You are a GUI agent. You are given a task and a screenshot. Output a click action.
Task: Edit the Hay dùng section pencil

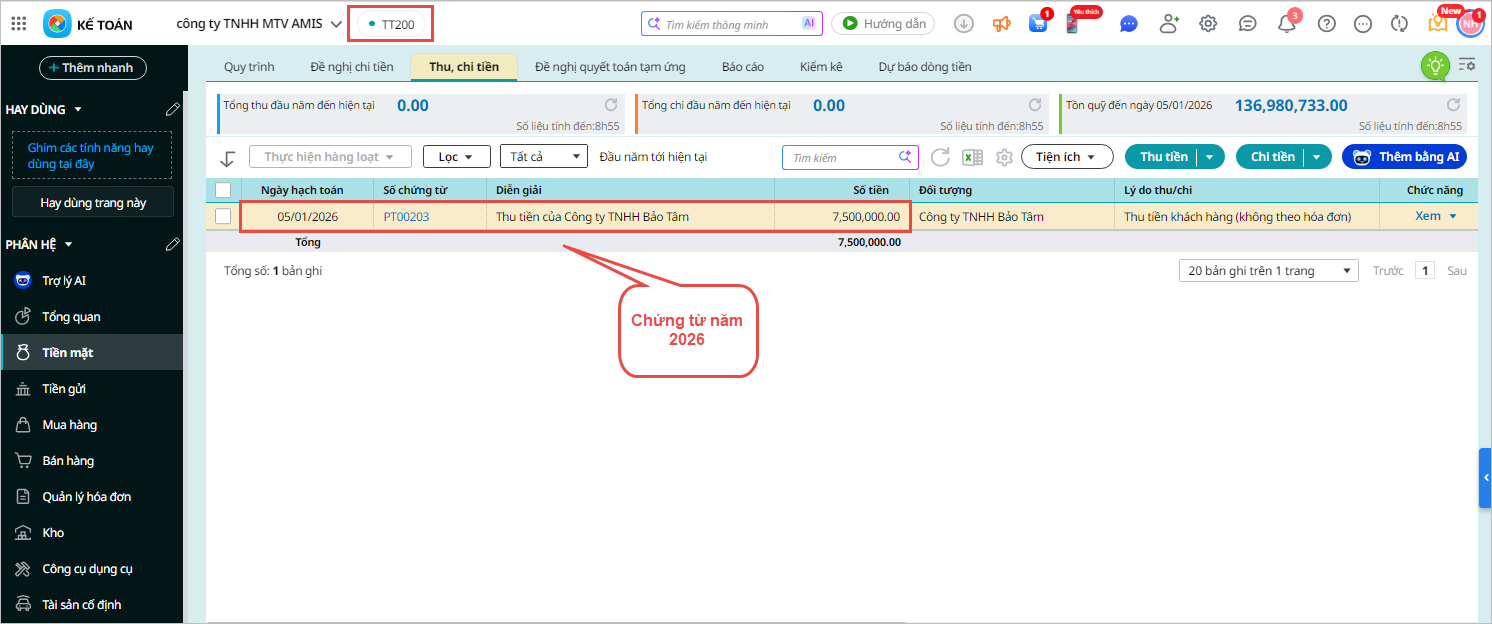coord(172,109)
